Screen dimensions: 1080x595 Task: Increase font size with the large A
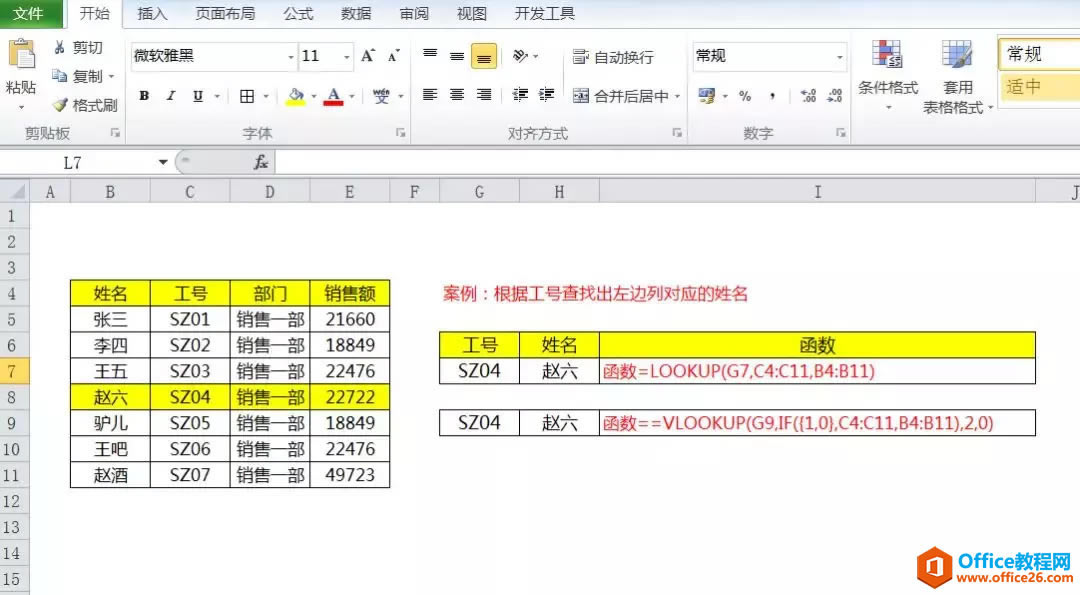click(x=368, y=56)
